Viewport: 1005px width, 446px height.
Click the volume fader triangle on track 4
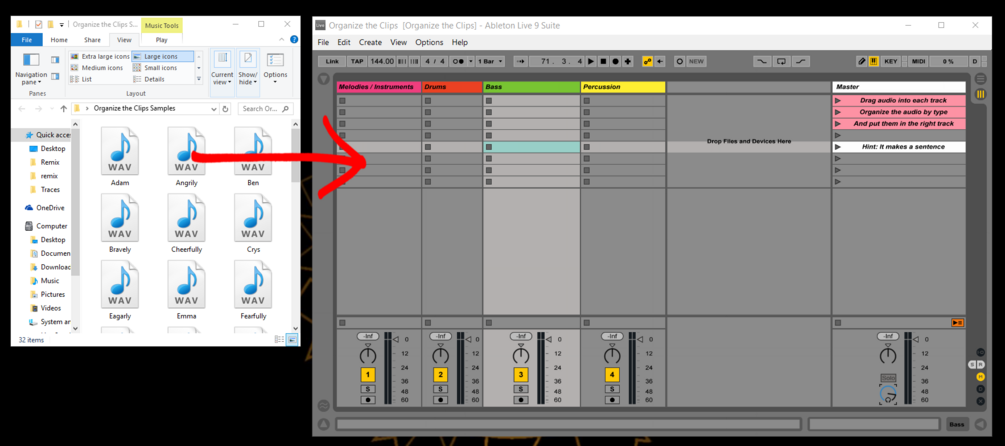[x=641, y=340]
